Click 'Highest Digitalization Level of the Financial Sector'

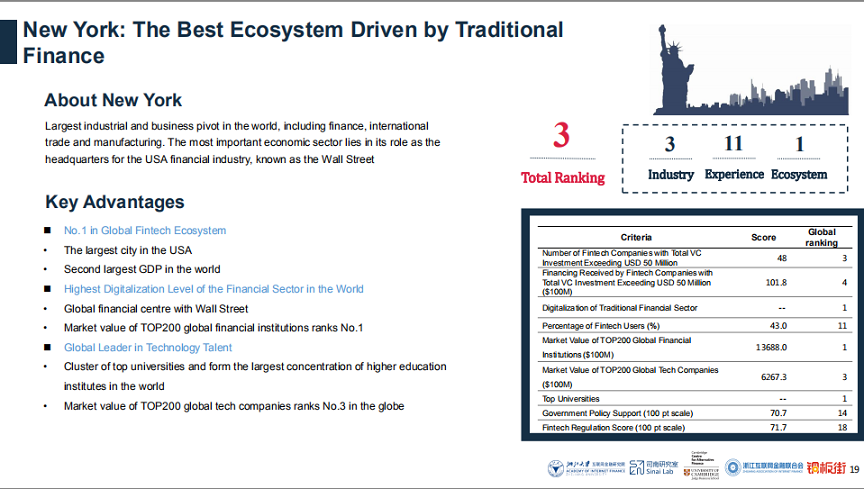[x=214, y=289]
